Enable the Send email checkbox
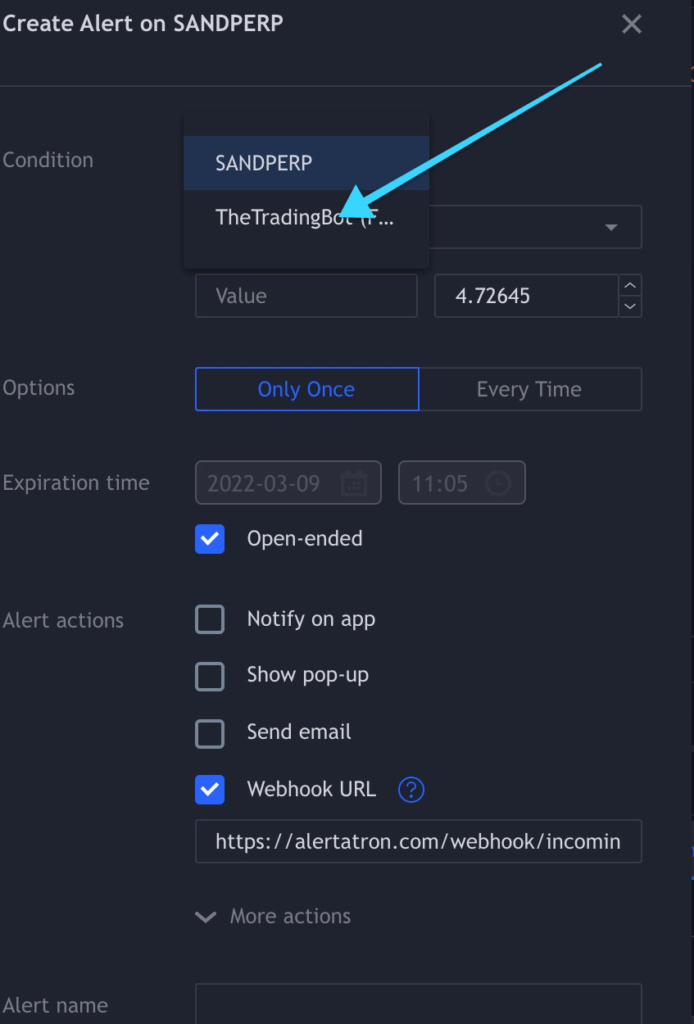The image size is (694, 1024). click(210, 733)
